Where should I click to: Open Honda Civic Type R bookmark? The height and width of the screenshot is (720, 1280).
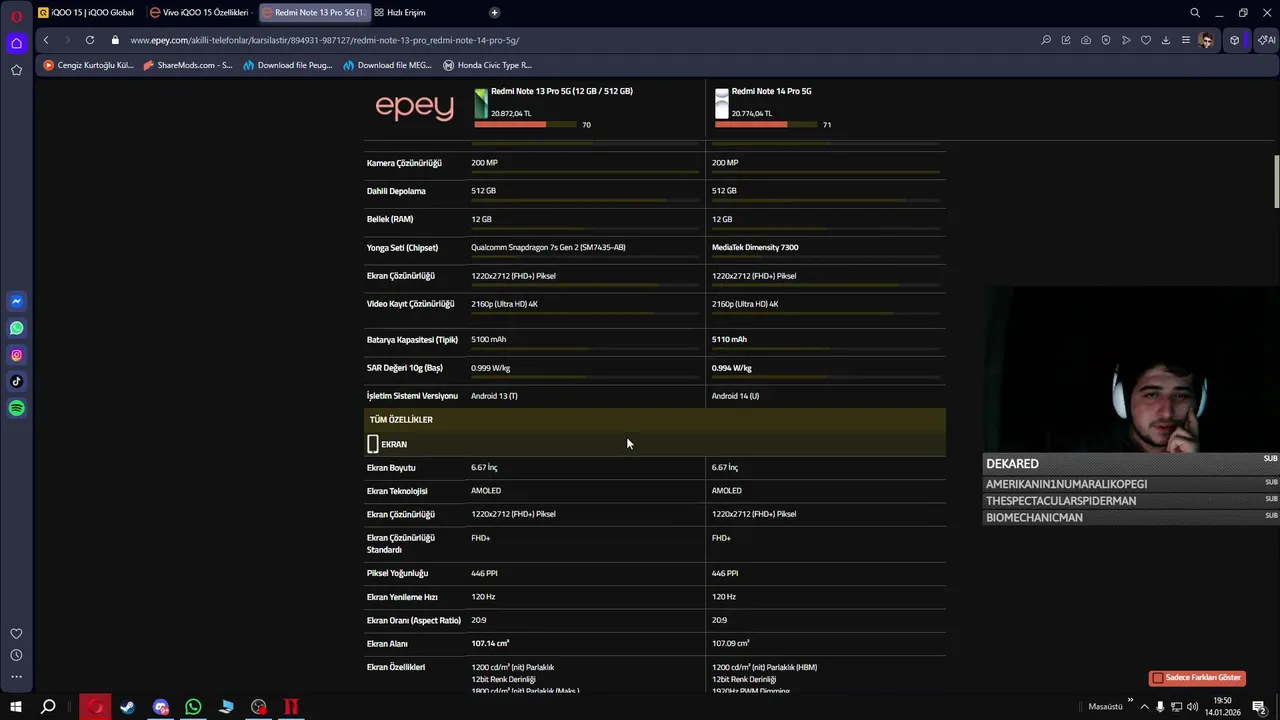(487, 65)
